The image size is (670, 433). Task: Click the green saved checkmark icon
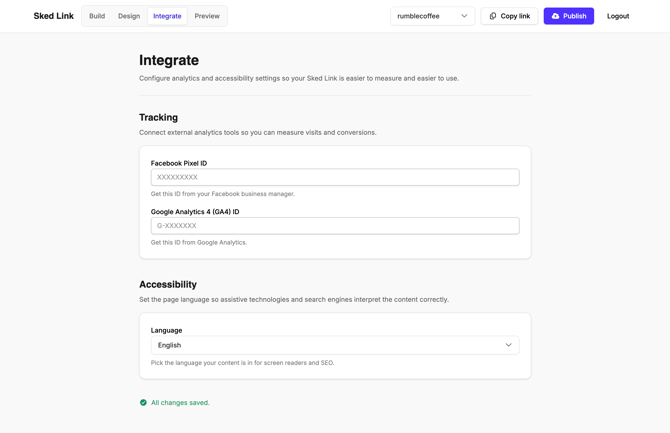tap(143, 402)
